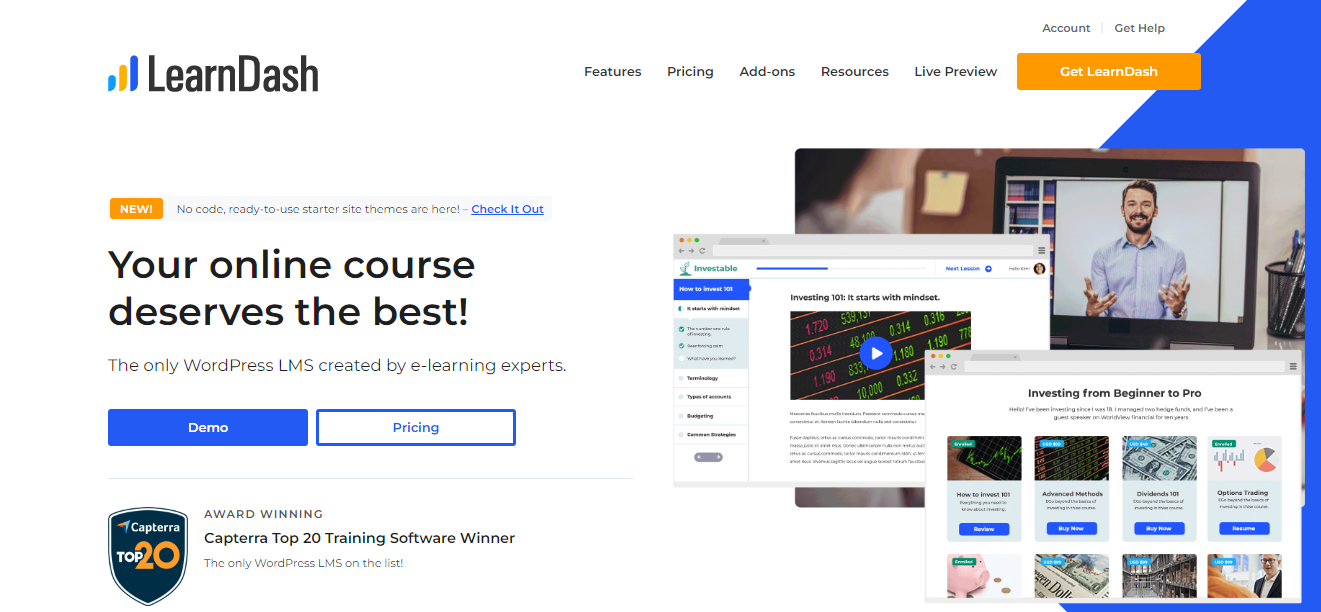The height and width of the screenshot is (612, 1321).
Task: Open hamburger menu of the Investable browser window
Action: click(x=1041, y=250)
